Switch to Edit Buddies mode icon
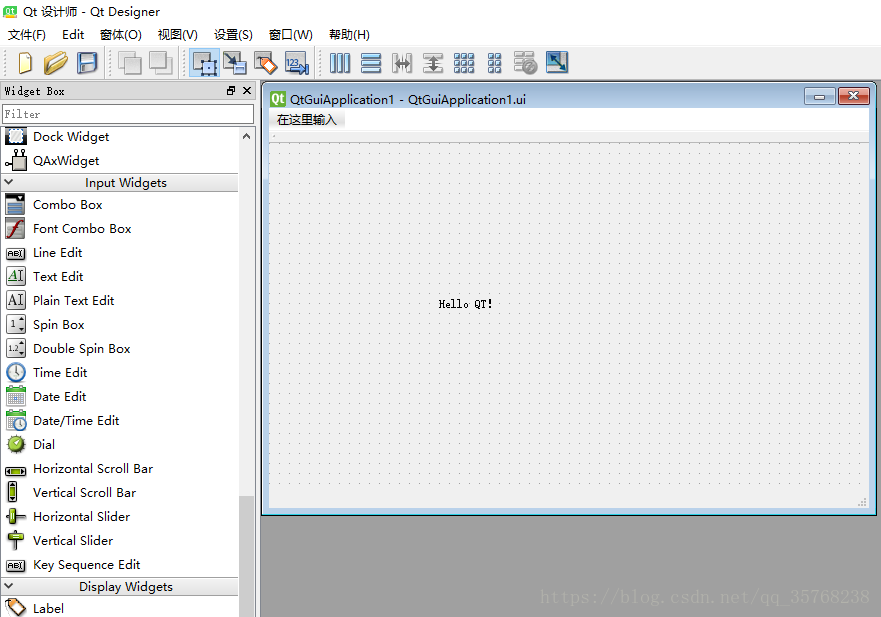 pyautogui.click(x=266, y=63)
